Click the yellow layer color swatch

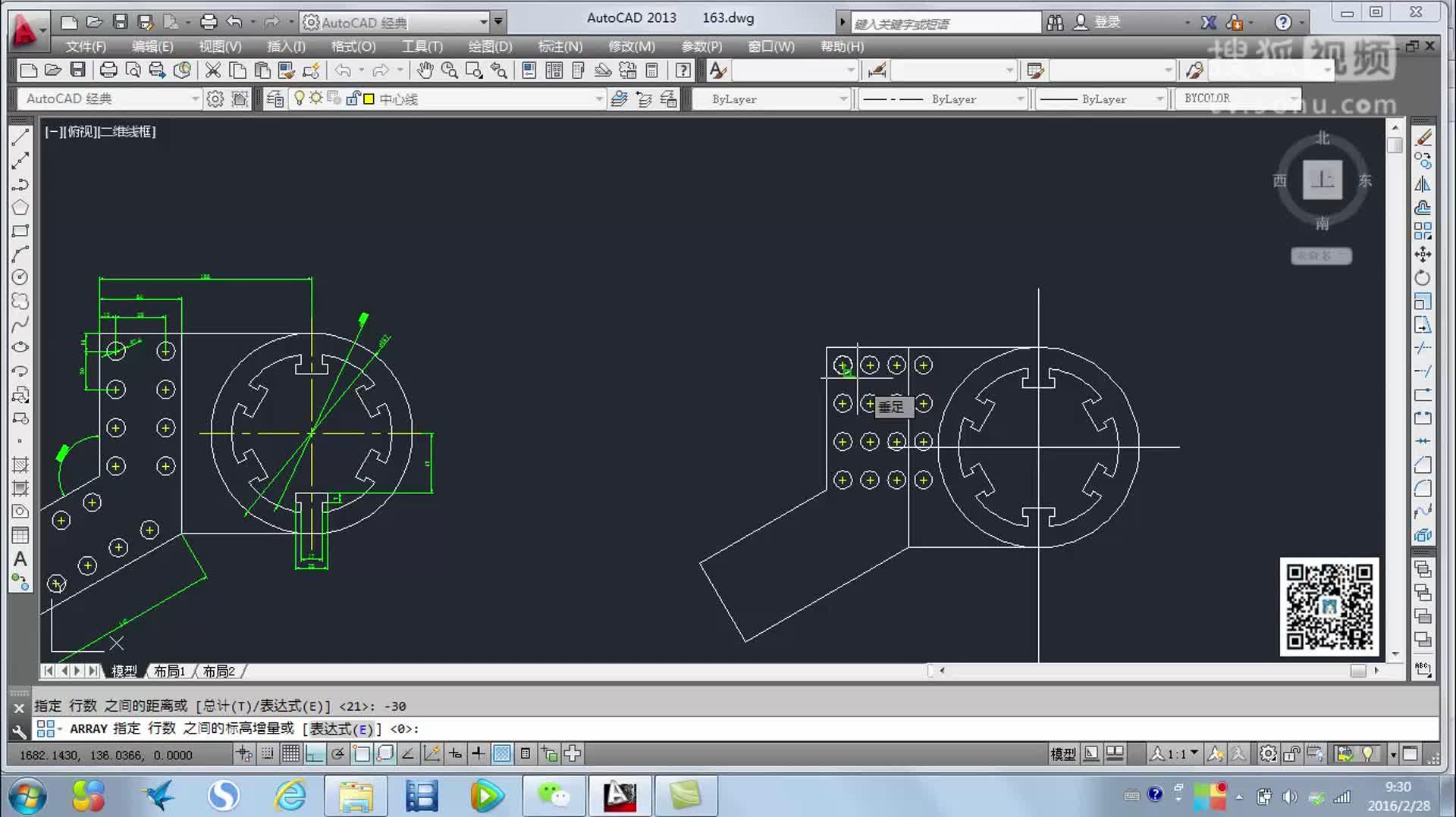pyautogui.click(x=369, y=99)
